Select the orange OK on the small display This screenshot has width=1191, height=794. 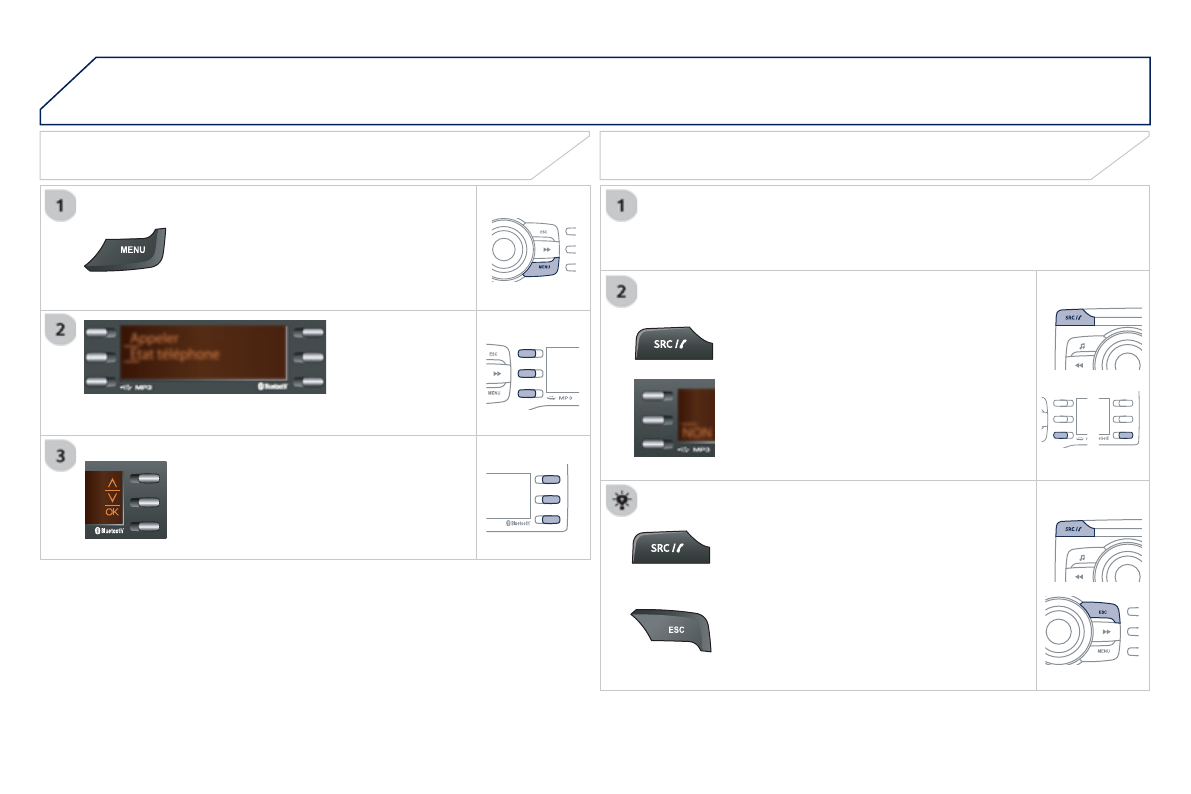point(104,512)
